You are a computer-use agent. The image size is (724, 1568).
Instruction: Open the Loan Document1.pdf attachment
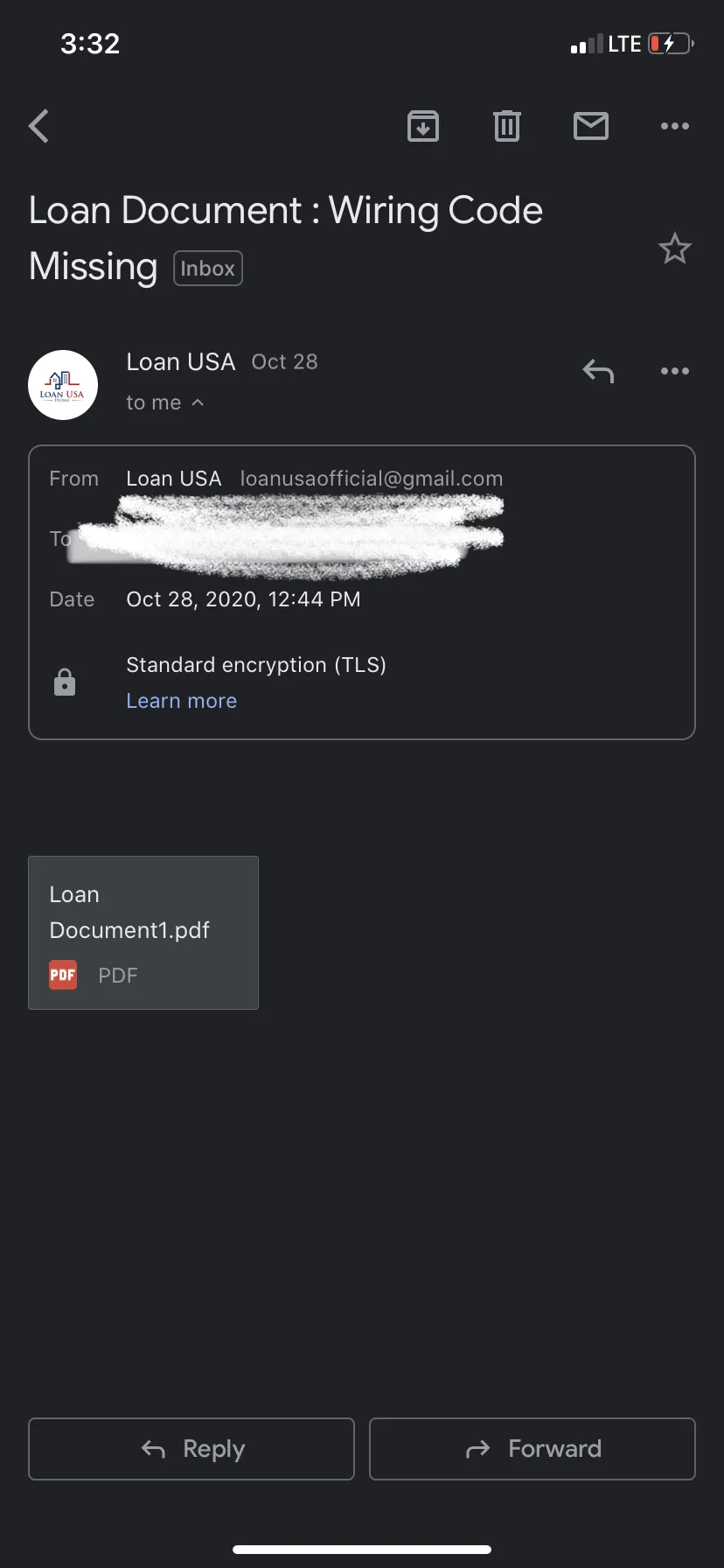tap(143, 933)
